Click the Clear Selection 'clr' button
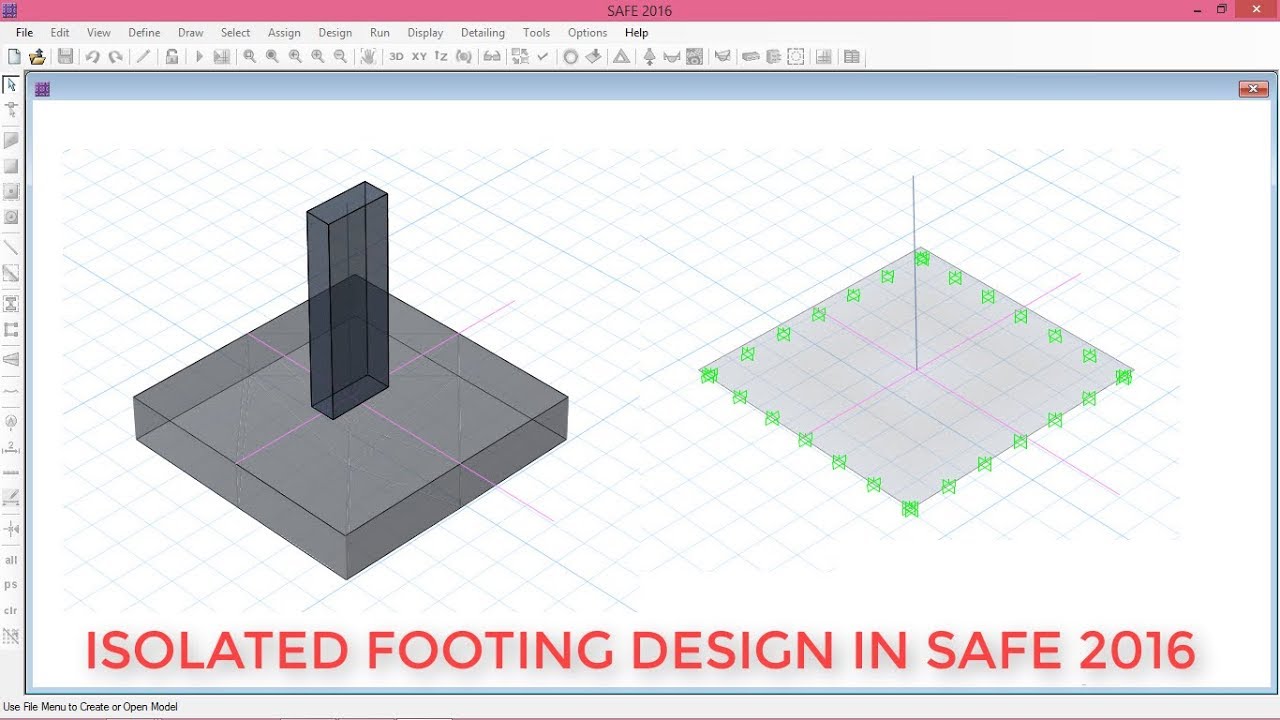Screen dimensions: 1280x720 (11, 610)
